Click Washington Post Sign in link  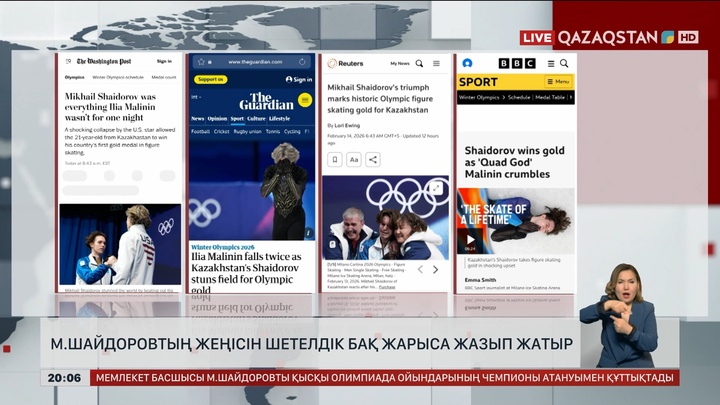[x=164, y=61]
